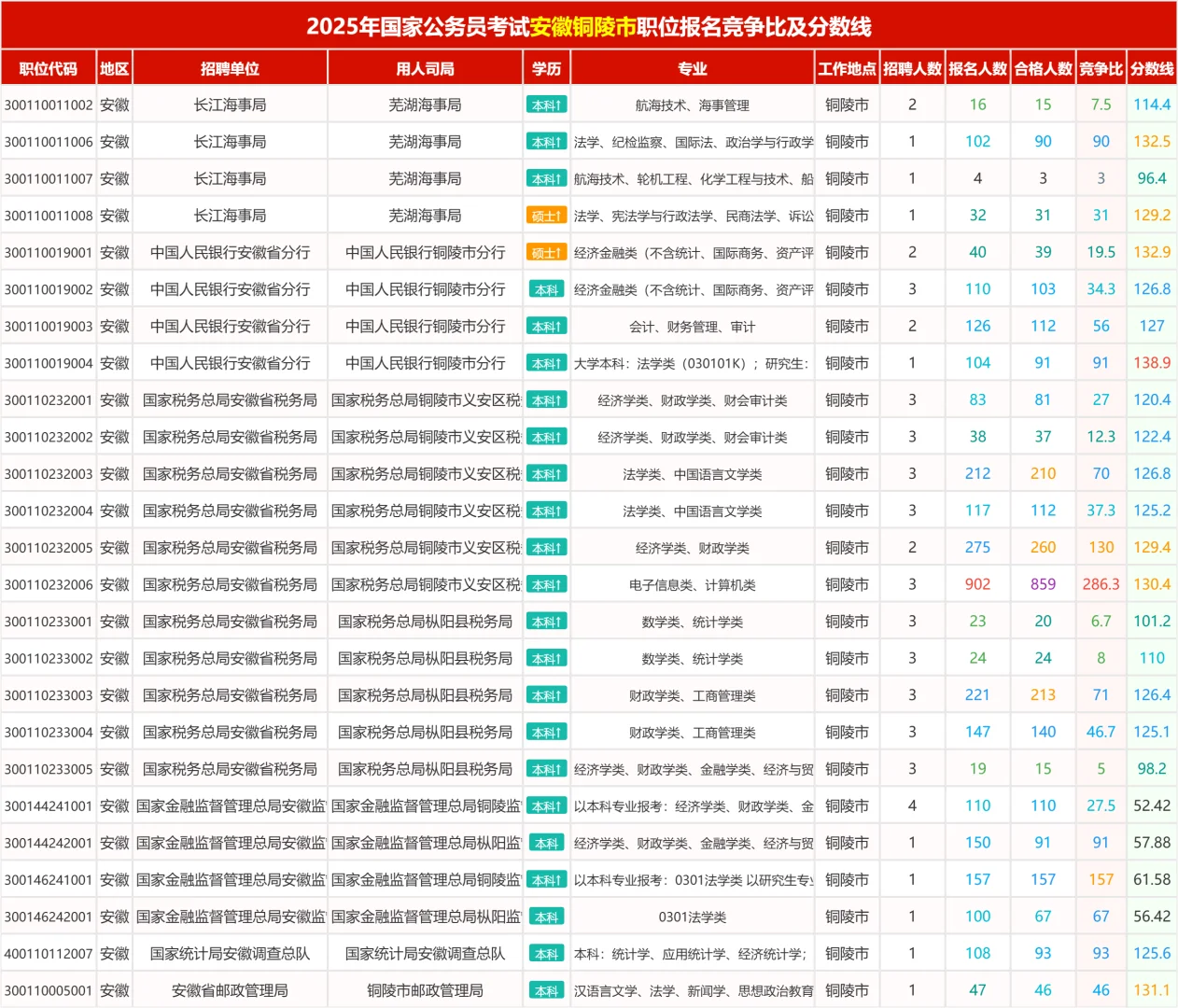Select the 本科 badge in row 300110233001

[x=547, y=621]
